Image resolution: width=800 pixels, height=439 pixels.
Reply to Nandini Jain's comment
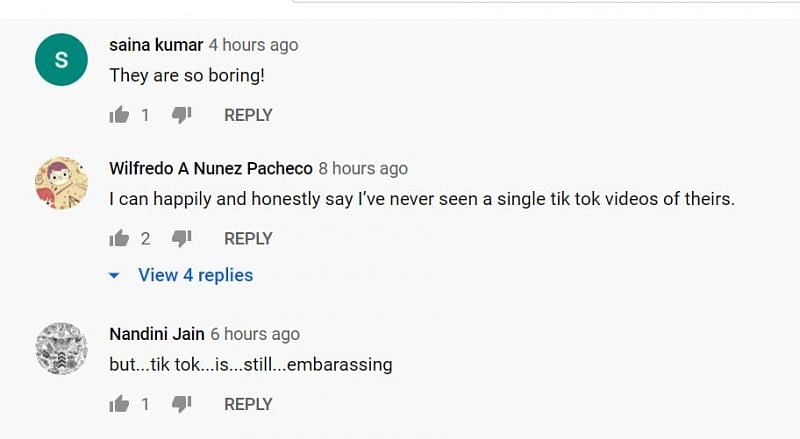(248, 404)
